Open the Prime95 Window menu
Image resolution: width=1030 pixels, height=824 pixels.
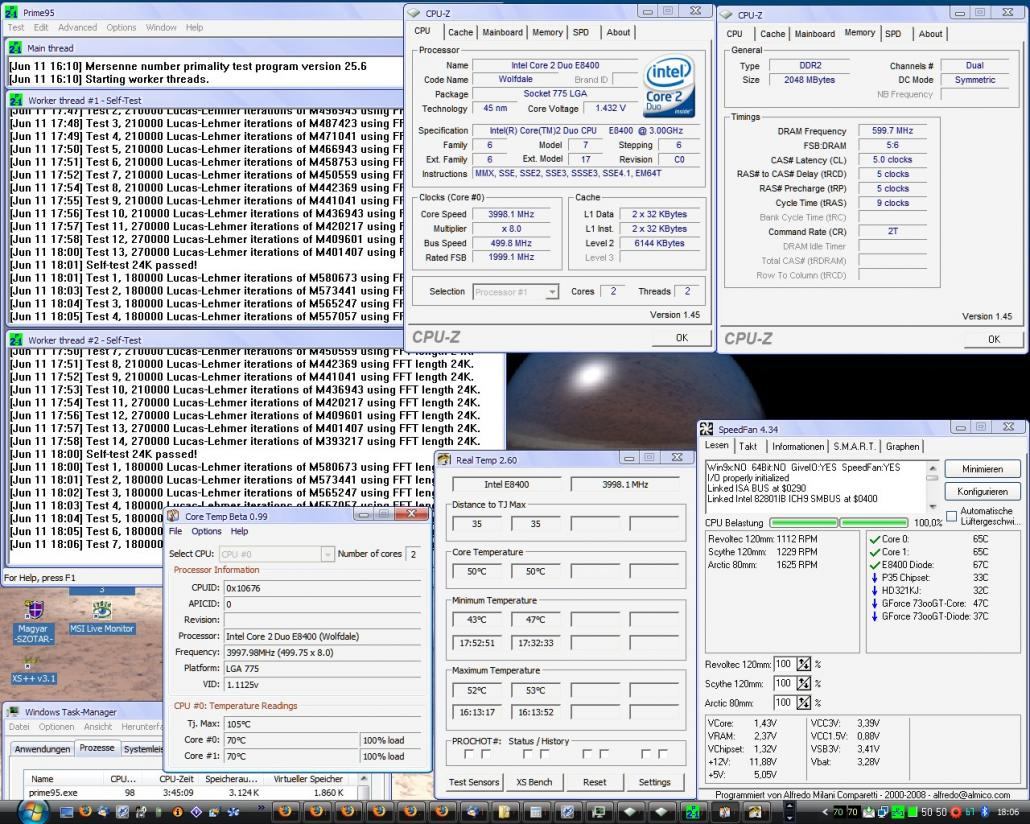pos(161,28)
